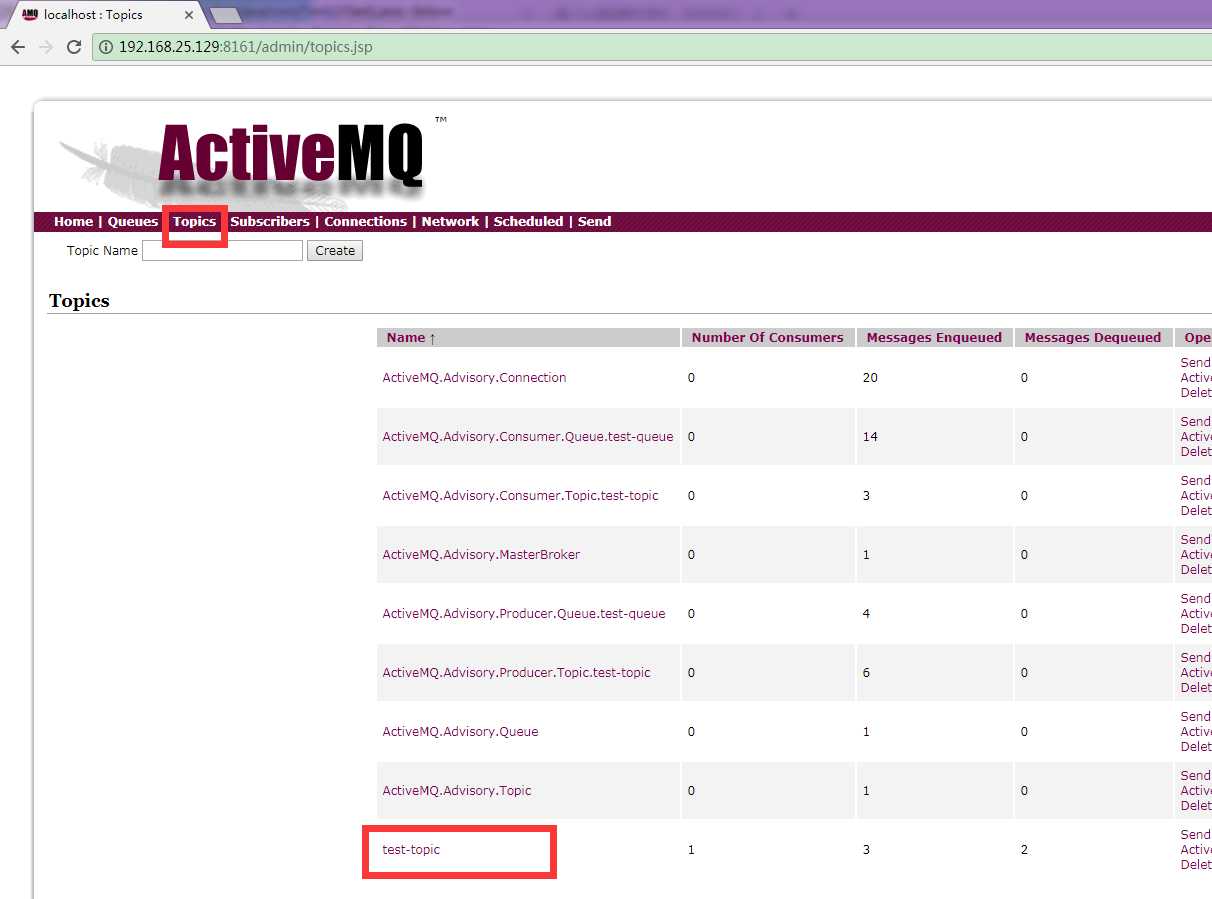
Task: Click the Topic Name label
Action: (x=102, y=251)
